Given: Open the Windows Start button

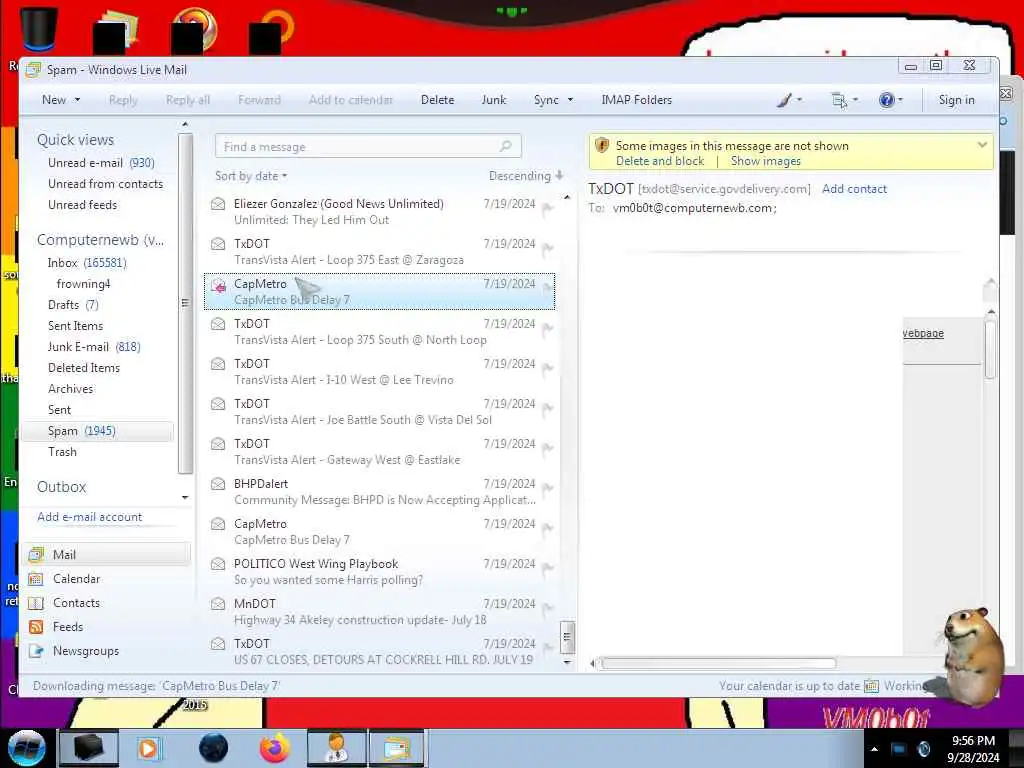Looking at the screenshot, I should (26, 748).
